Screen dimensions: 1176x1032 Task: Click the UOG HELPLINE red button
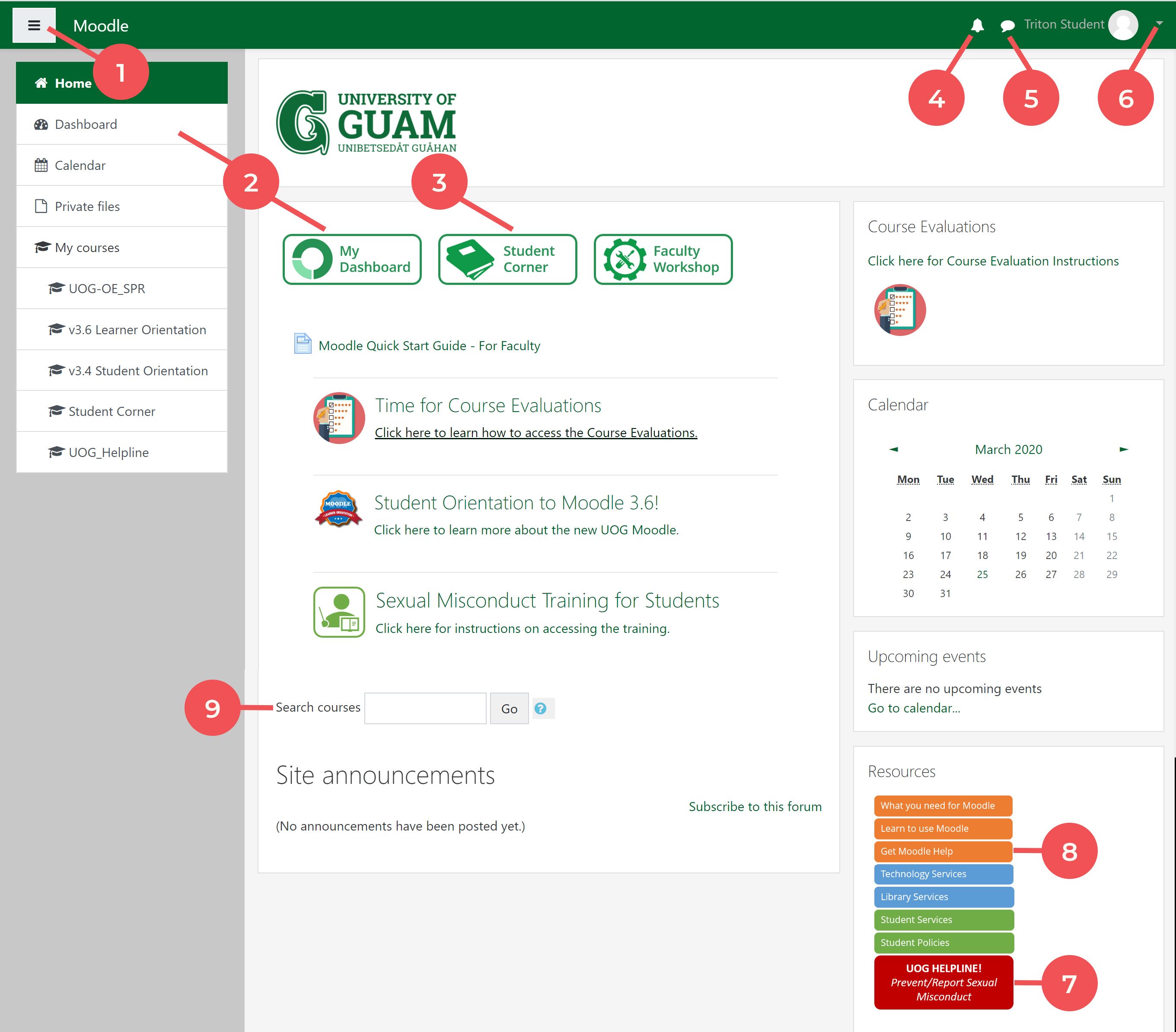click(x=943, y=983)
